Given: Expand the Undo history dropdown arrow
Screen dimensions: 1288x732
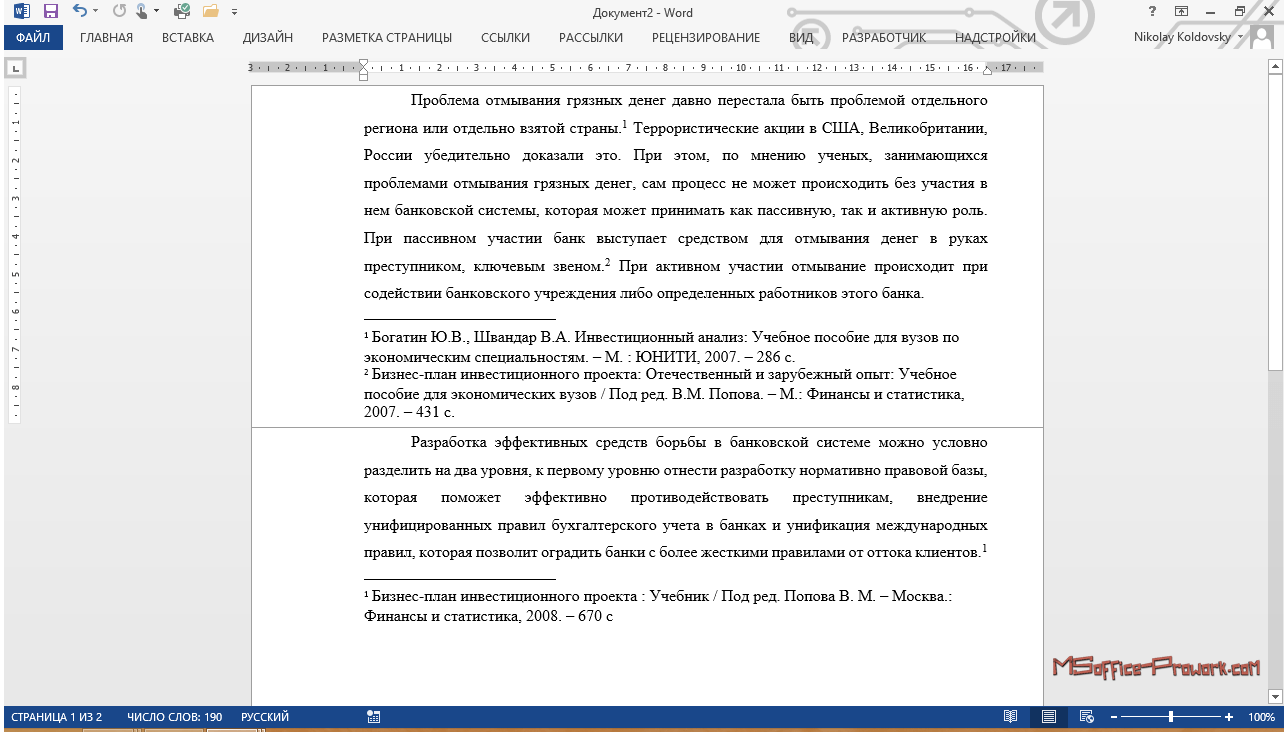Looking at the screenshot, I should [x=96, y=12].
